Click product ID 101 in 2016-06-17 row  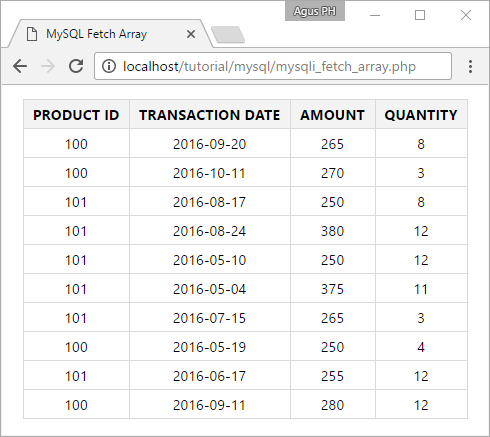76,376
